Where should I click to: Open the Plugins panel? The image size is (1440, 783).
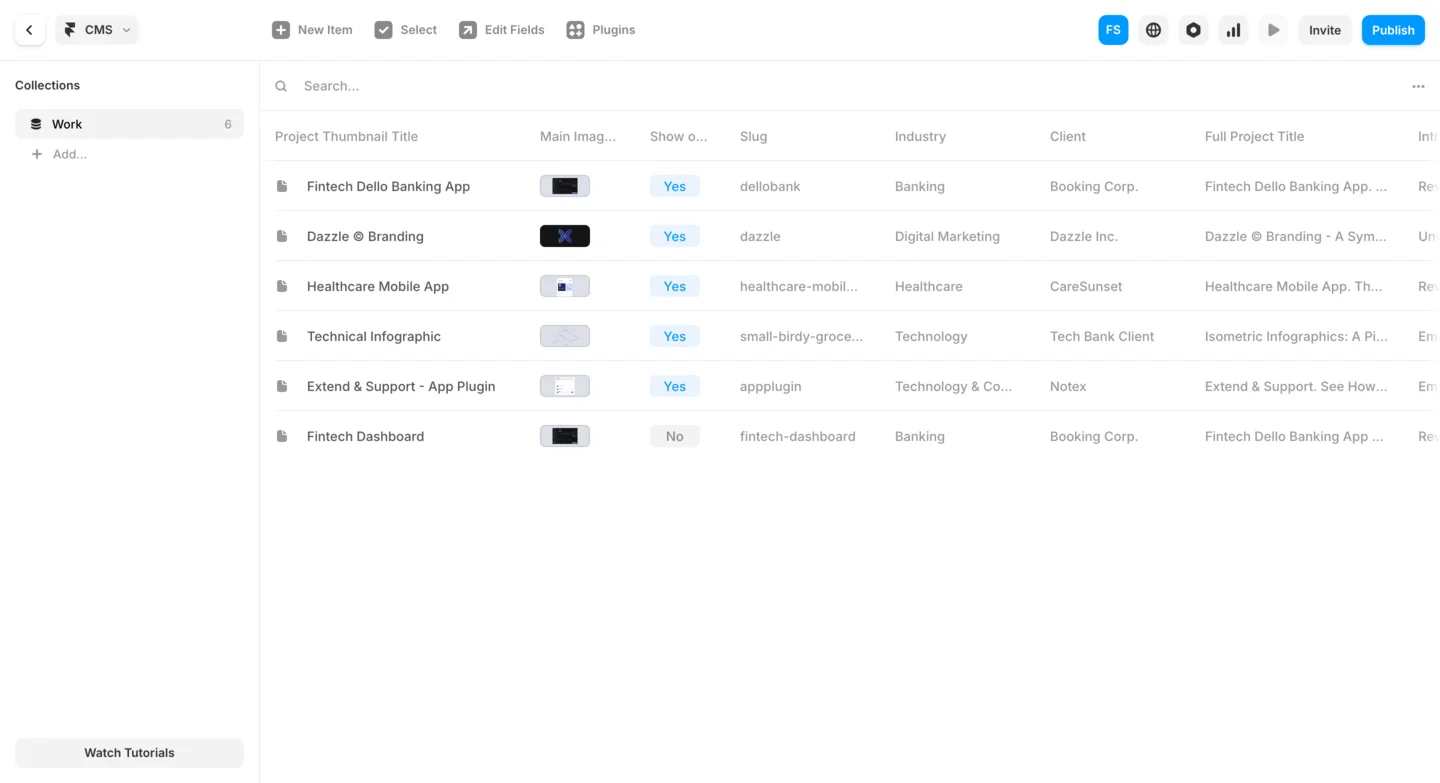599,30
